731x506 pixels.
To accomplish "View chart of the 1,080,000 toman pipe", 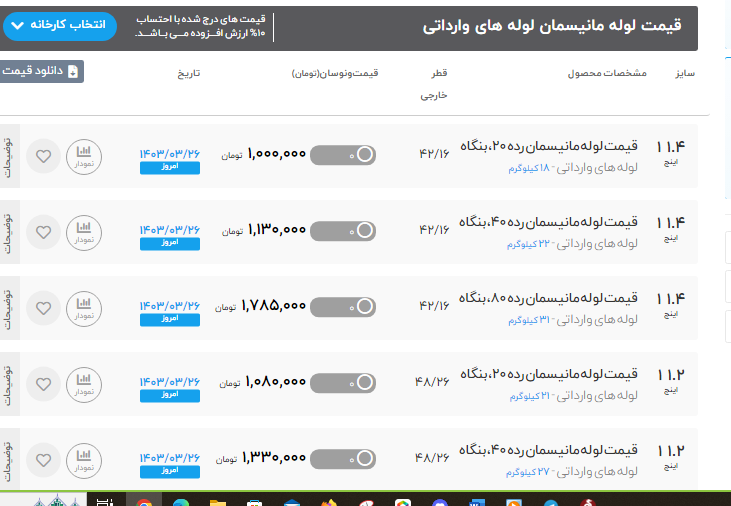I will click(x=84, y=383).
